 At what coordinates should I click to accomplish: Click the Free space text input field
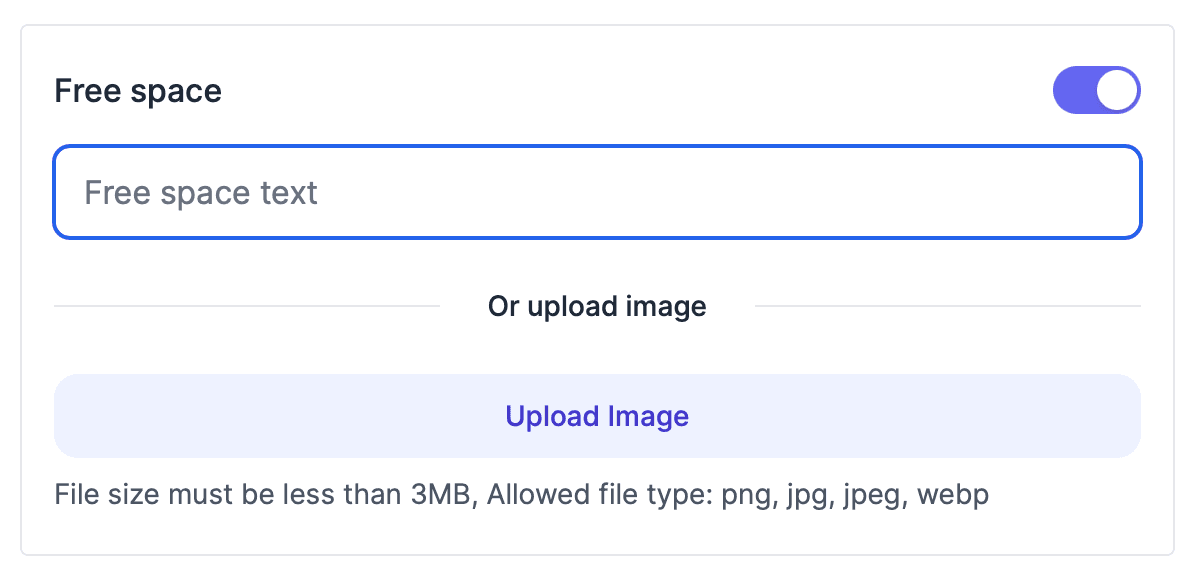point(597,193)
